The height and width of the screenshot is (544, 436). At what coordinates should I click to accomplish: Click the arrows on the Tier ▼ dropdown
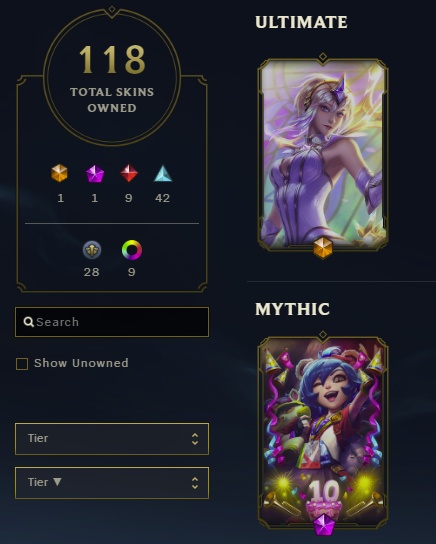(x=195, y=483)
